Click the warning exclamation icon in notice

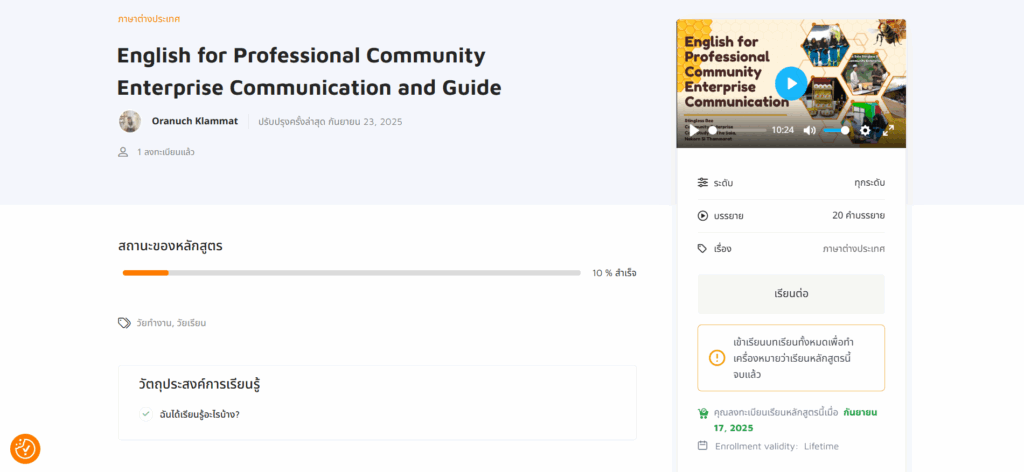[x=717, y=357]
